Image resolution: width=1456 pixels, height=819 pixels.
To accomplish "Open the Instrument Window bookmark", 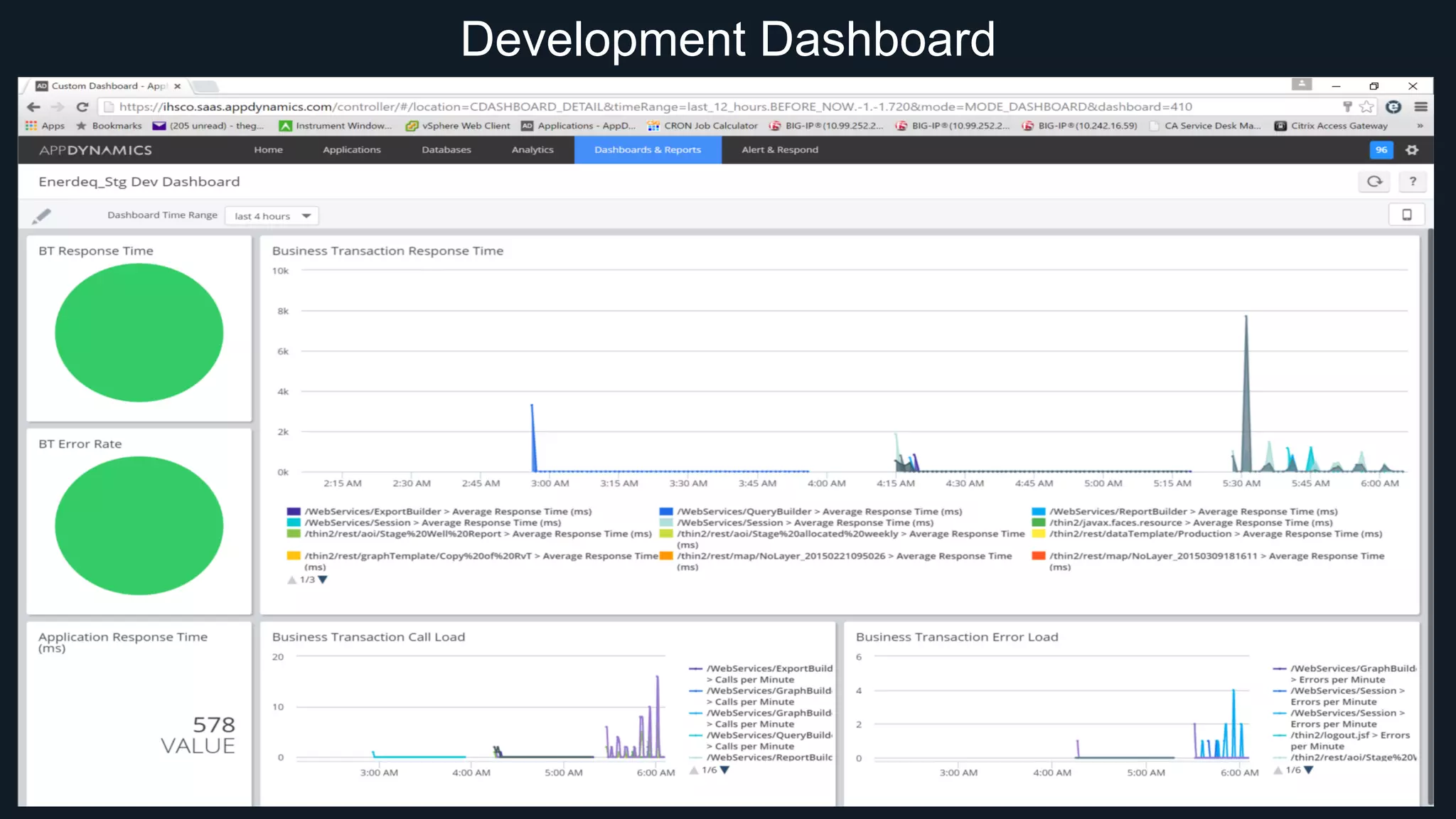I will pyautogui.click(x=335, y=126).
